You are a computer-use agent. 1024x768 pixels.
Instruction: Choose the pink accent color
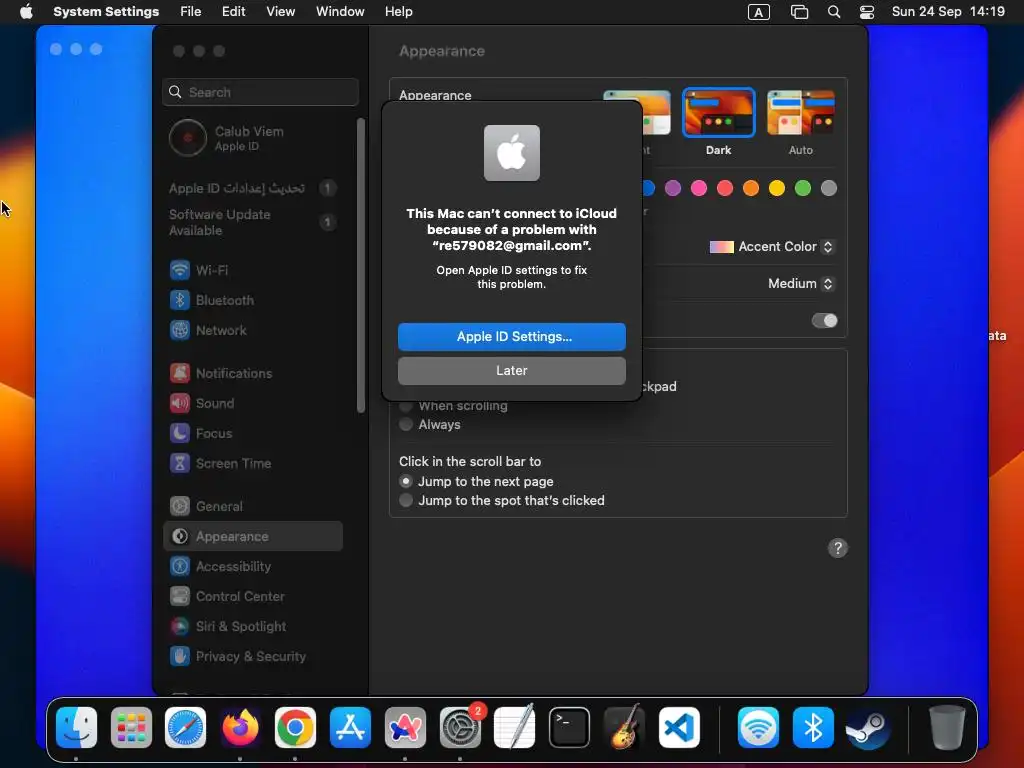(699, 188)
